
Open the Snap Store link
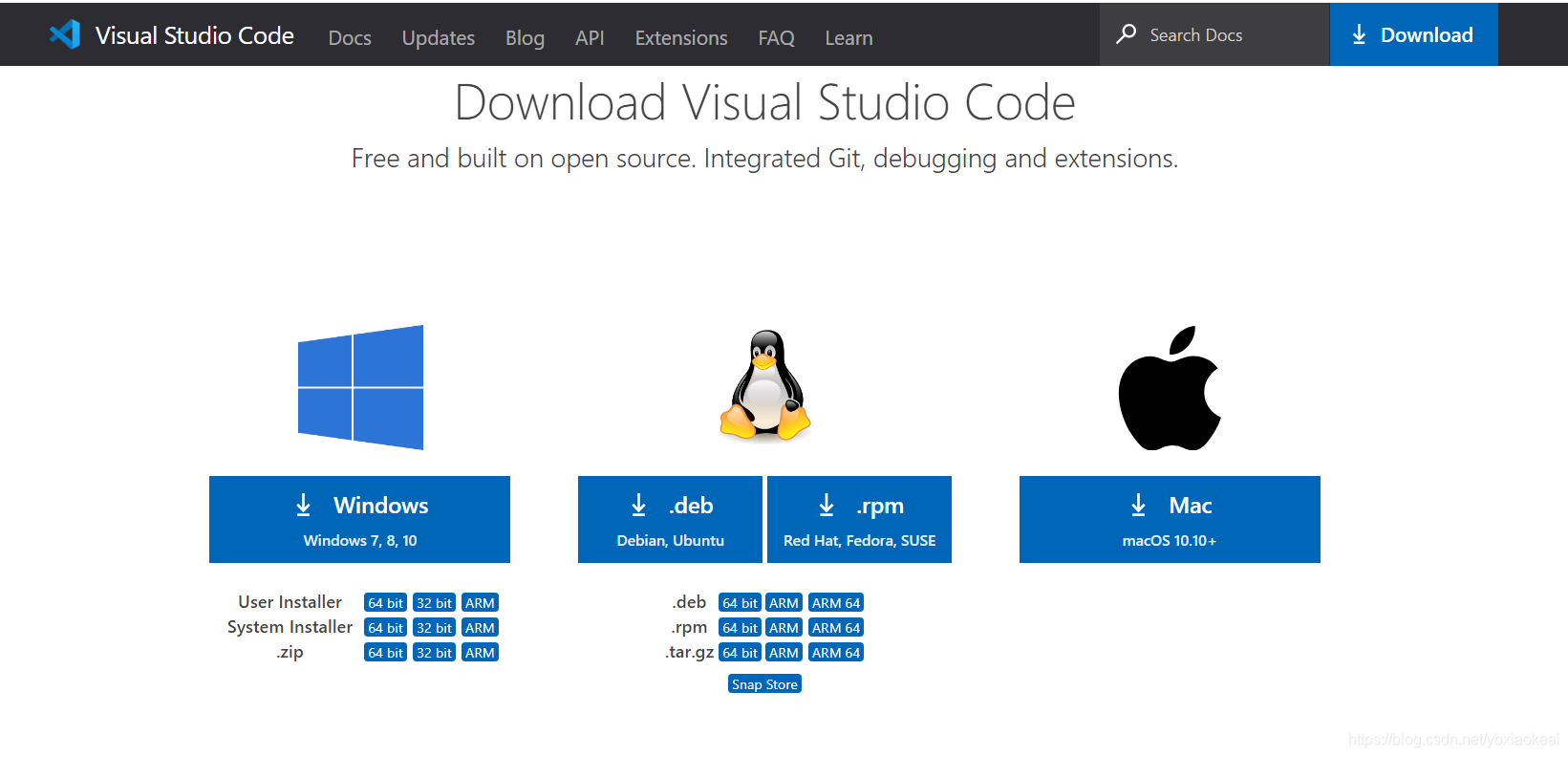tap(764, 684)
